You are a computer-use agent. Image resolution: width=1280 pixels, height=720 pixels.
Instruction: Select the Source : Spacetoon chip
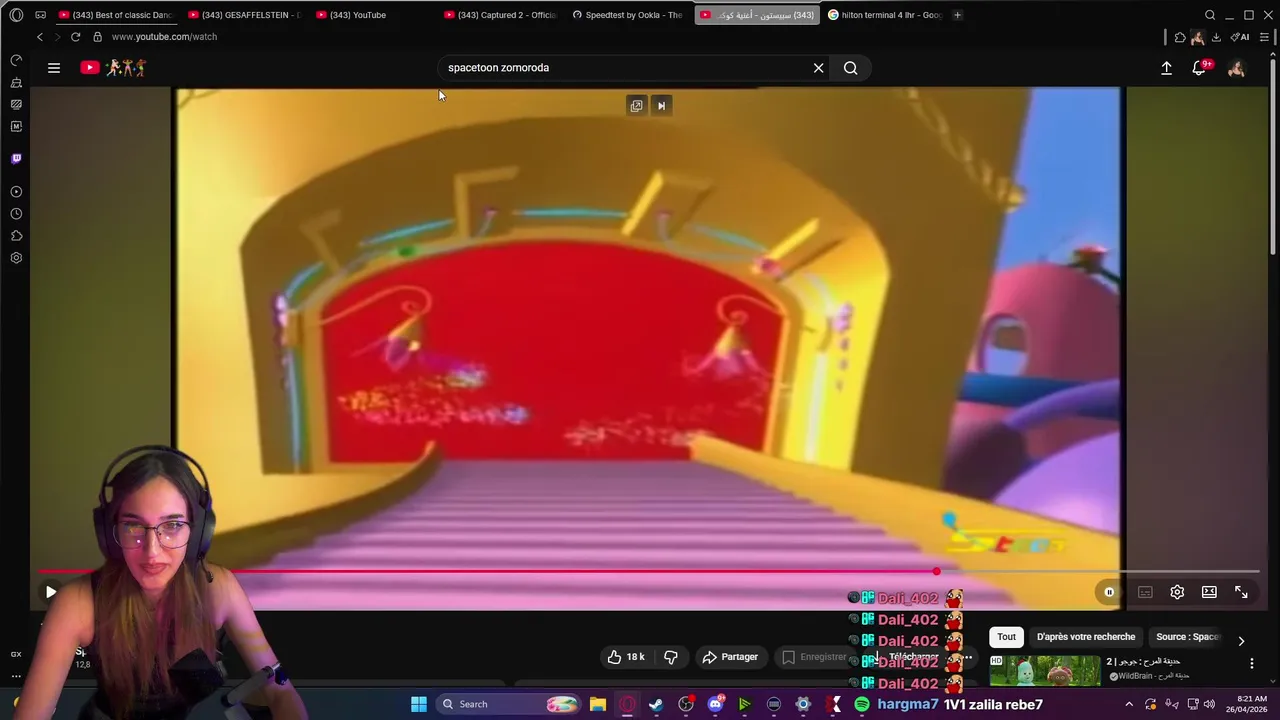click(x=1188, y=637)
